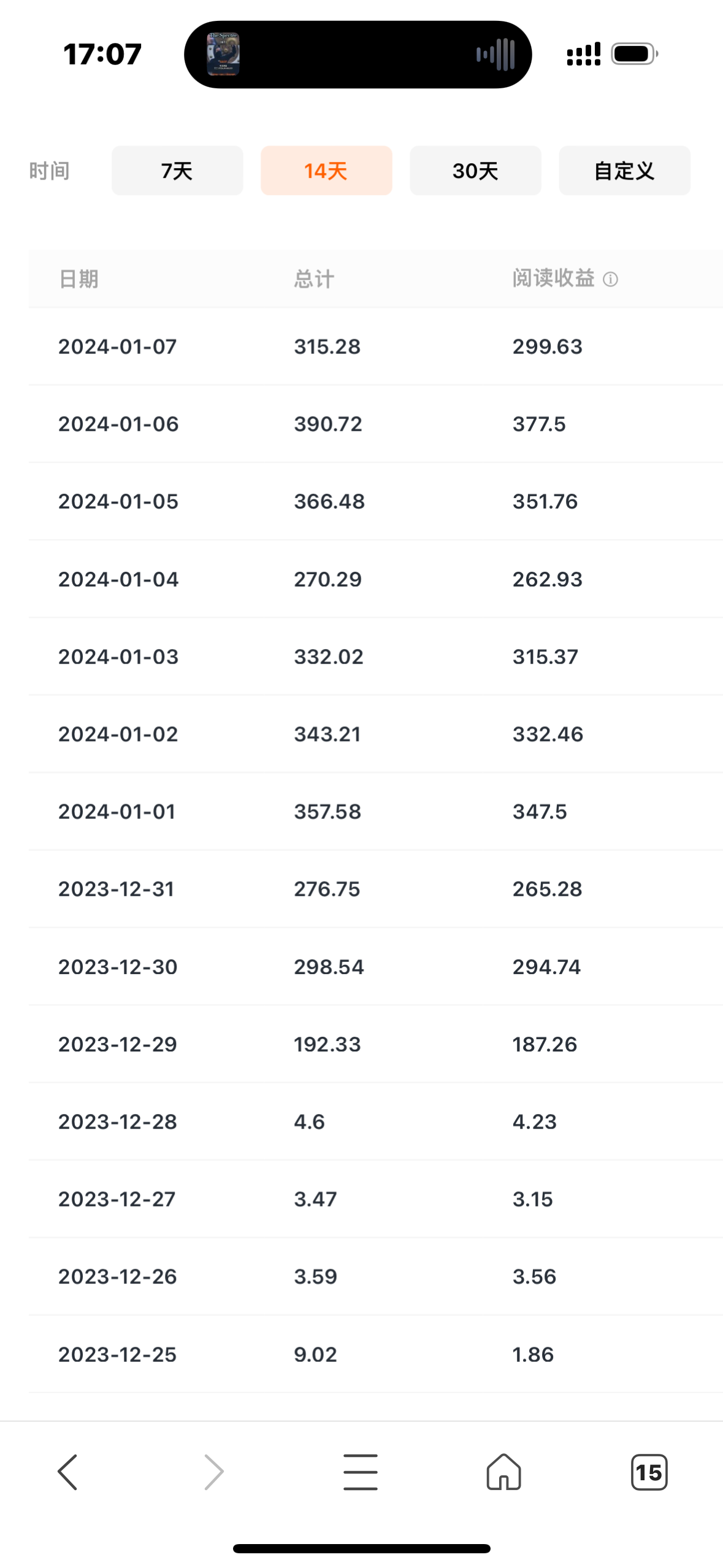
Task: Open the browser hamburger menu
Action: 361,1472
